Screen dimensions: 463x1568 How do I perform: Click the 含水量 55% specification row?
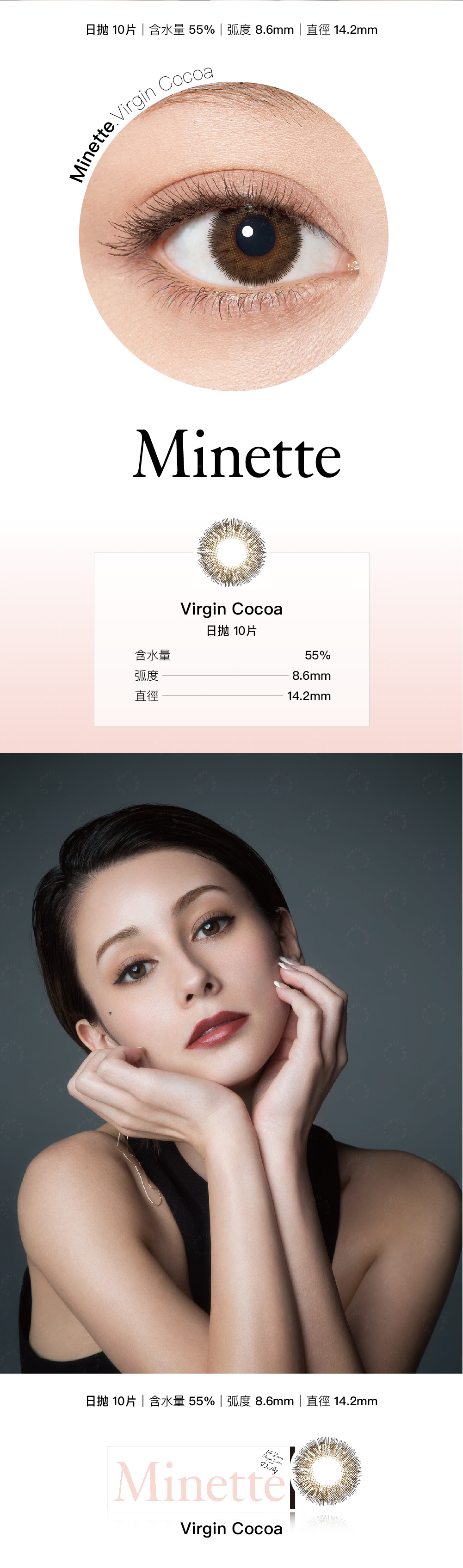coord(232,655)
